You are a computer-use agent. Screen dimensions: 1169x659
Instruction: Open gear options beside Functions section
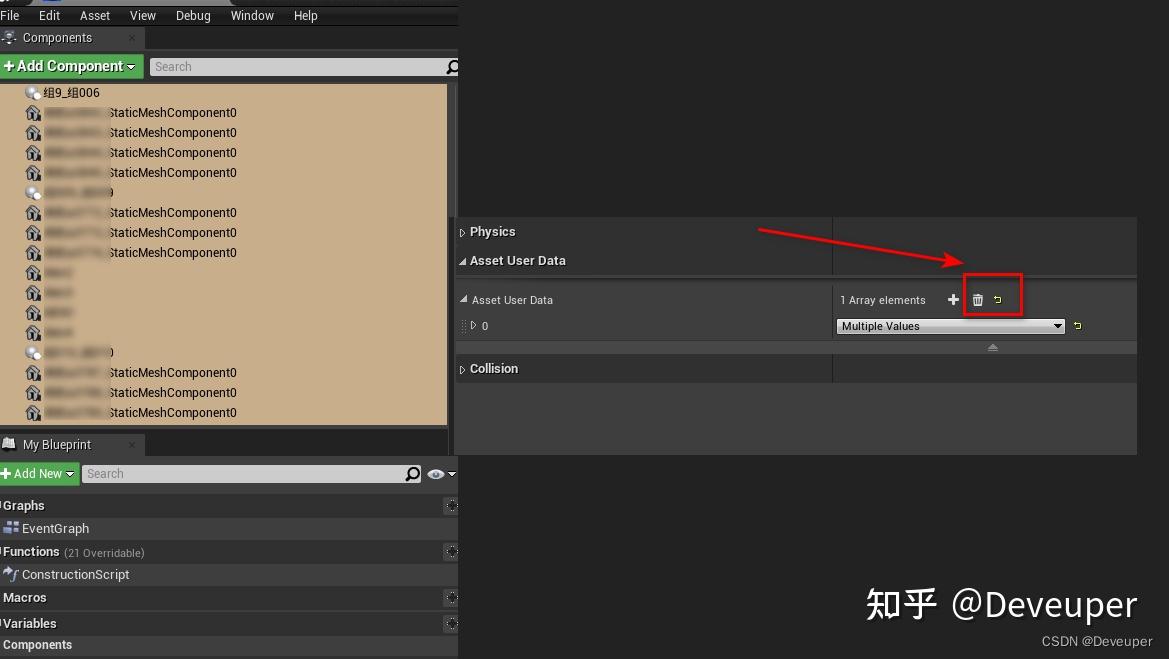pyautogui.click(x=451, y=551)
